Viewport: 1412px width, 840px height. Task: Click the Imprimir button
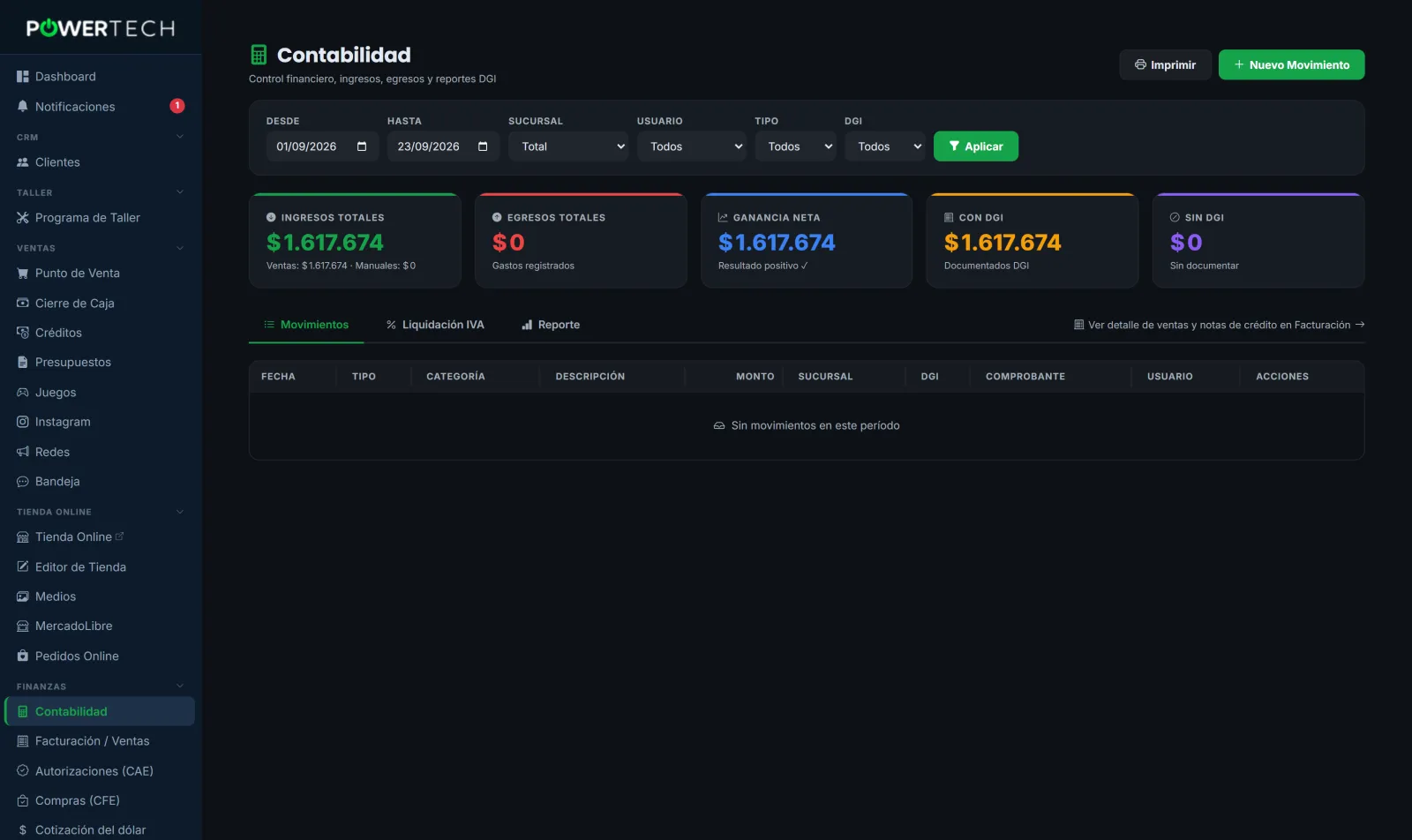click(x=1165, y=64)
